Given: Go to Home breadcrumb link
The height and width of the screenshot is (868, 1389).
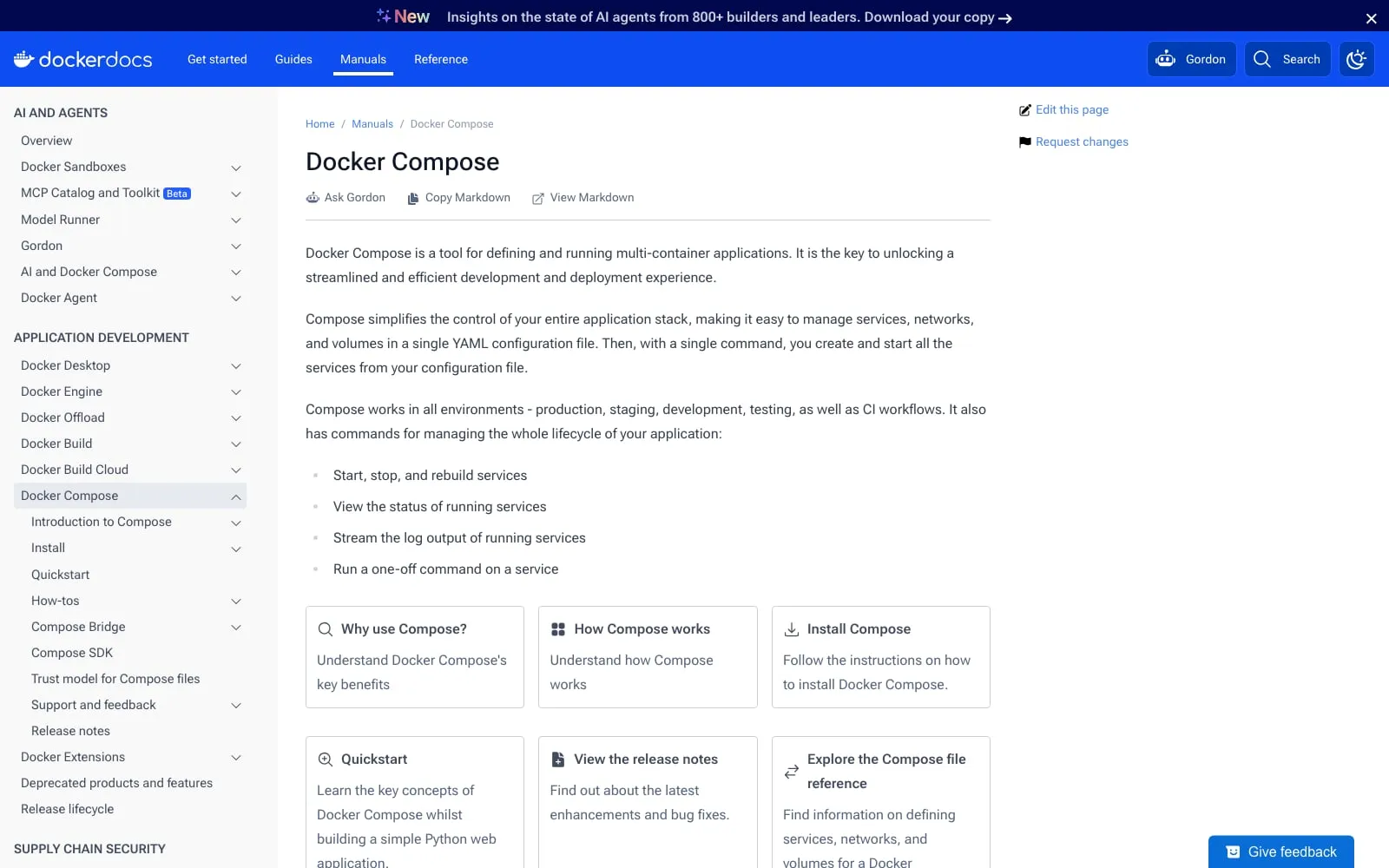Looking at the screenshot, I should 319,124.
